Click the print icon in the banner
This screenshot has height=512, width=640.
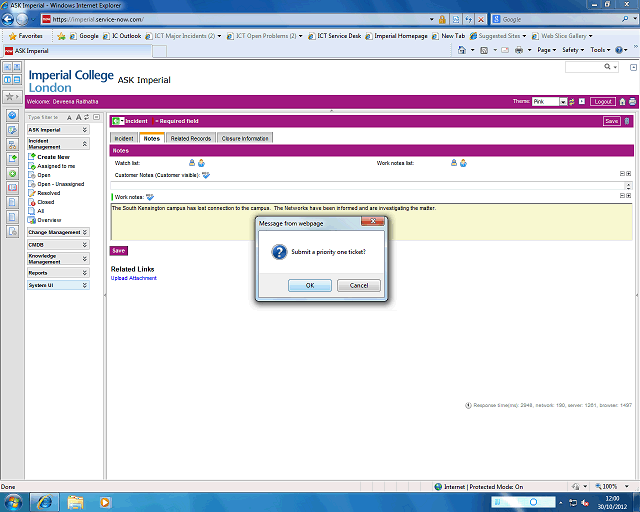(x=632, y=101)
